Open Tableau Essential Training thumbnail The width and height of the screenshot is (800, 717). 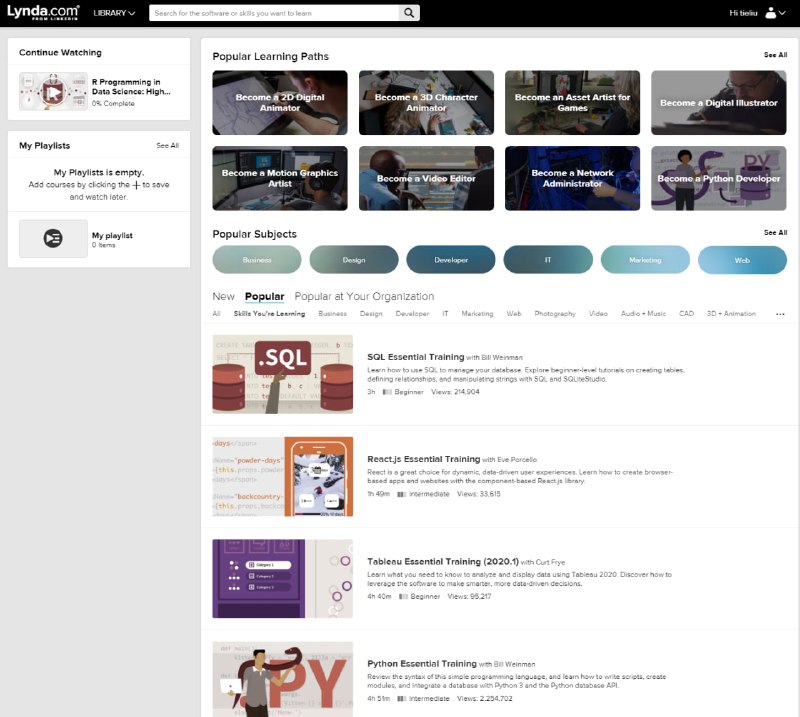pyautogui.click(x=283, y=579)
